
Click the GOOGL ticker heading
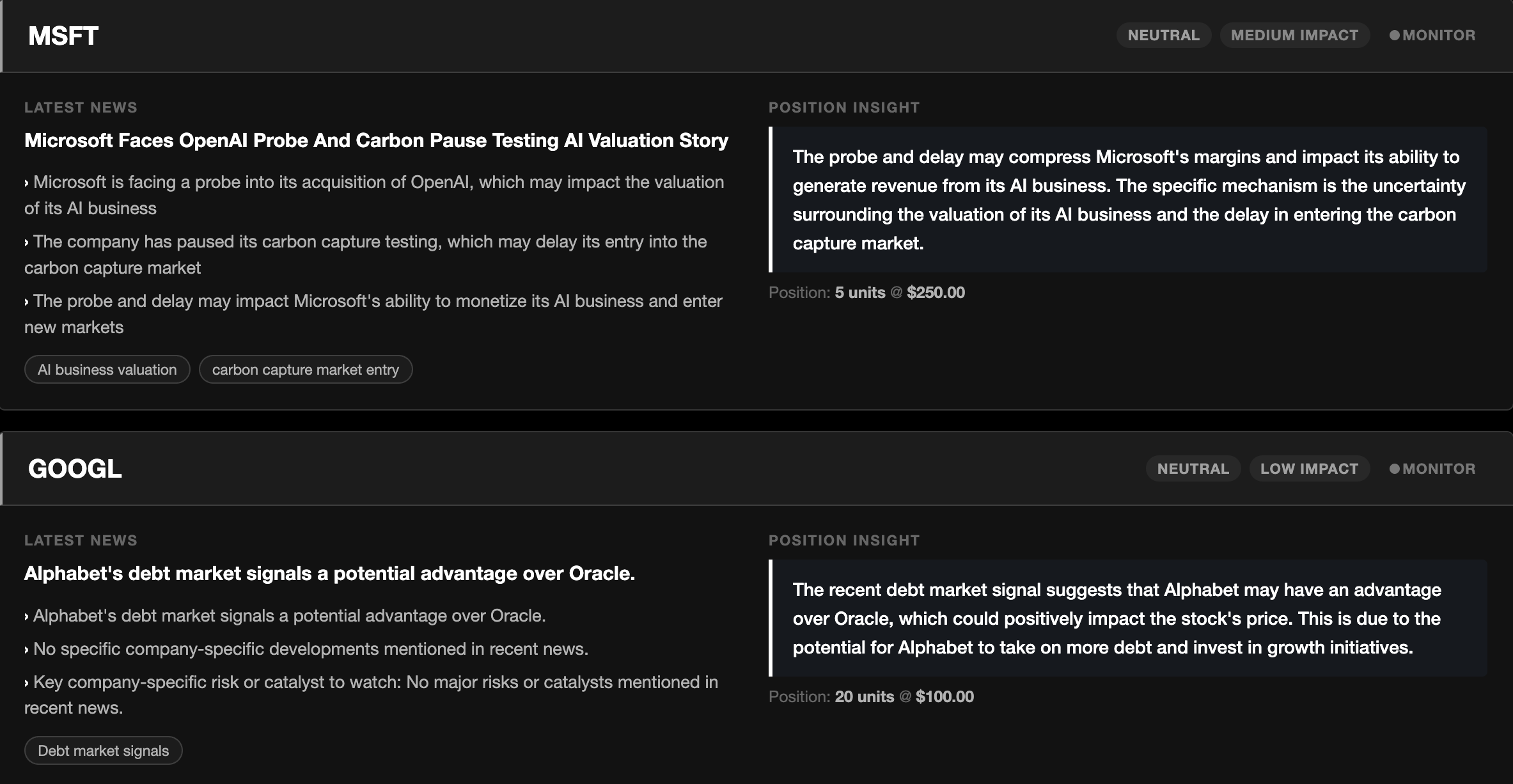75,469
